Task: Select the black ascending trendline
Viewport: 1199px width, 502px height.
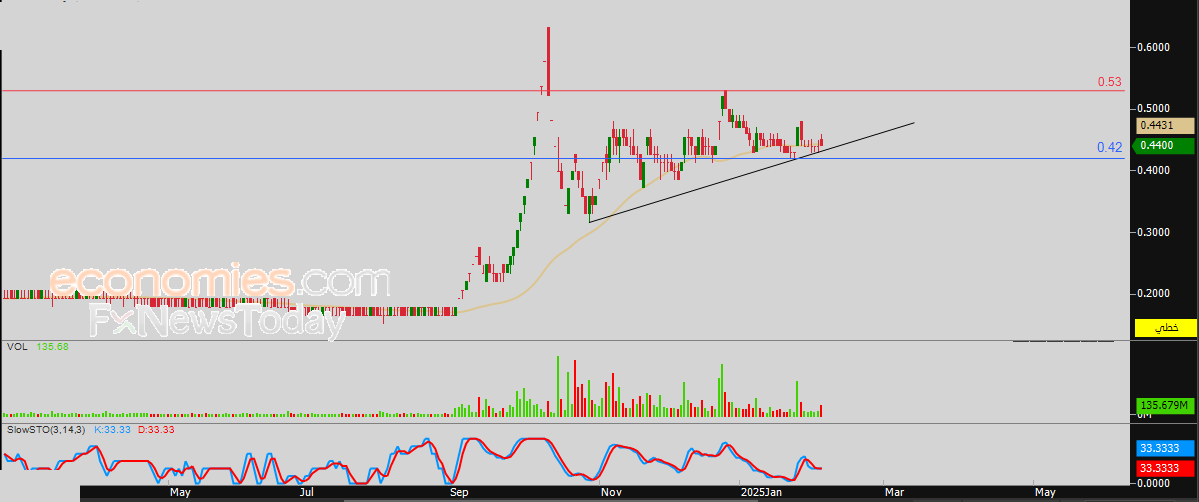Action: click(x=752, y=171)
